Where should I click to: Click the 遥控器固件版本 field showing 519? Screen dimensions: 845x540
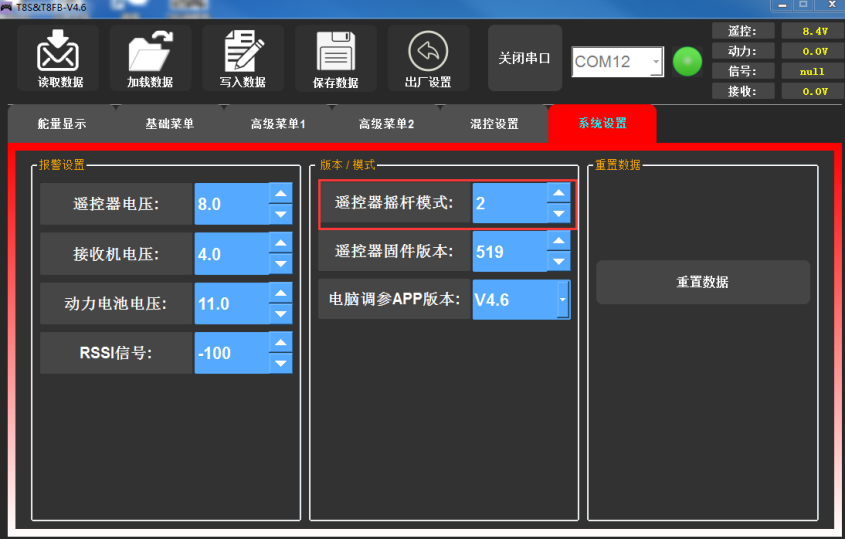(508, 252)
